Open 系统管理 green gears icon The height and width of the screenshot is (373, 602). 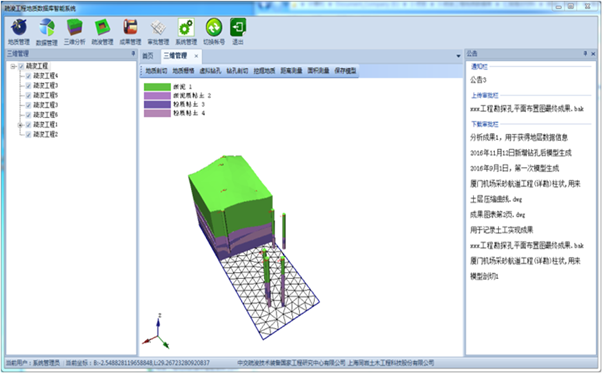[x=186, y=28]
